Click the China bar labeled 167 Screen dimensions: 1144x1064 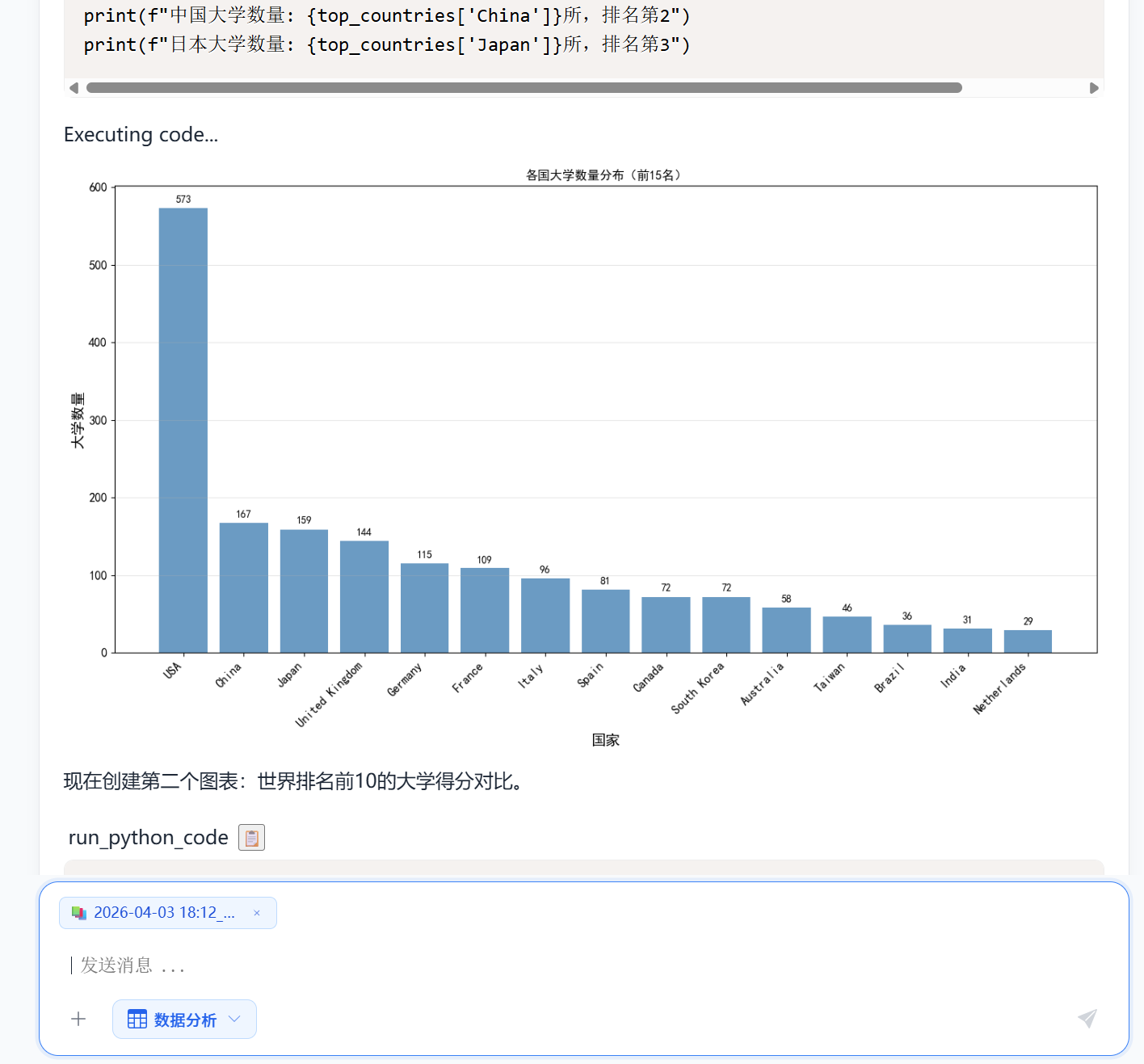point(243,587)
